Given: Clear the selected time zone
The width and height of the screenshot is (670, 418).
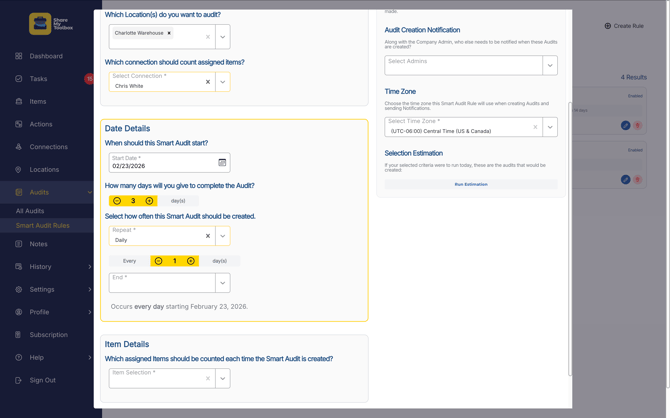Looking at the screenshot, I should pos(535,127).
